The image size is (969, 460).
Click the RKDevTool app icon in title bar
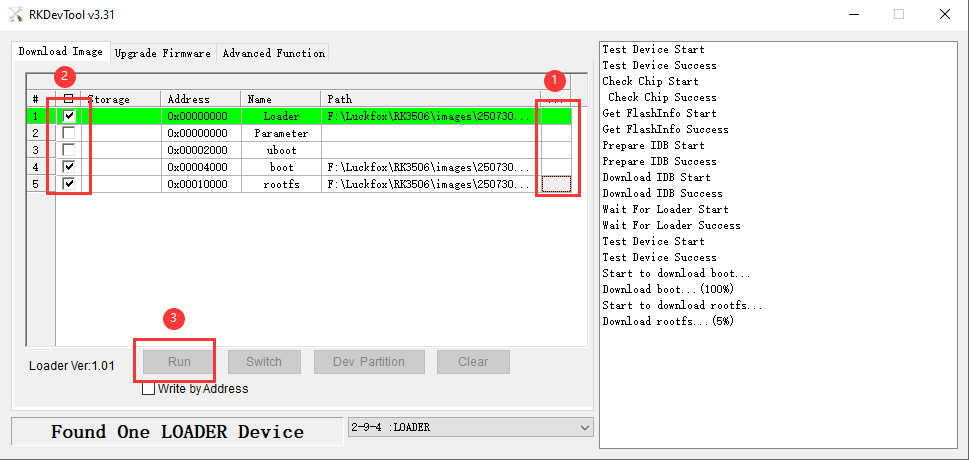(x=14, y=14)
